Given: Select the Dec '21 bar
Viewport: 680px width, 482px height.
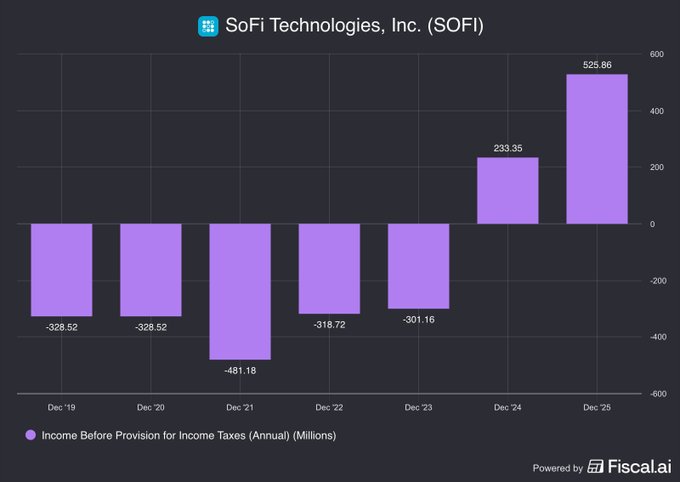Looking at the screenshot, I should pyautogui.click(x=240, y=291).
